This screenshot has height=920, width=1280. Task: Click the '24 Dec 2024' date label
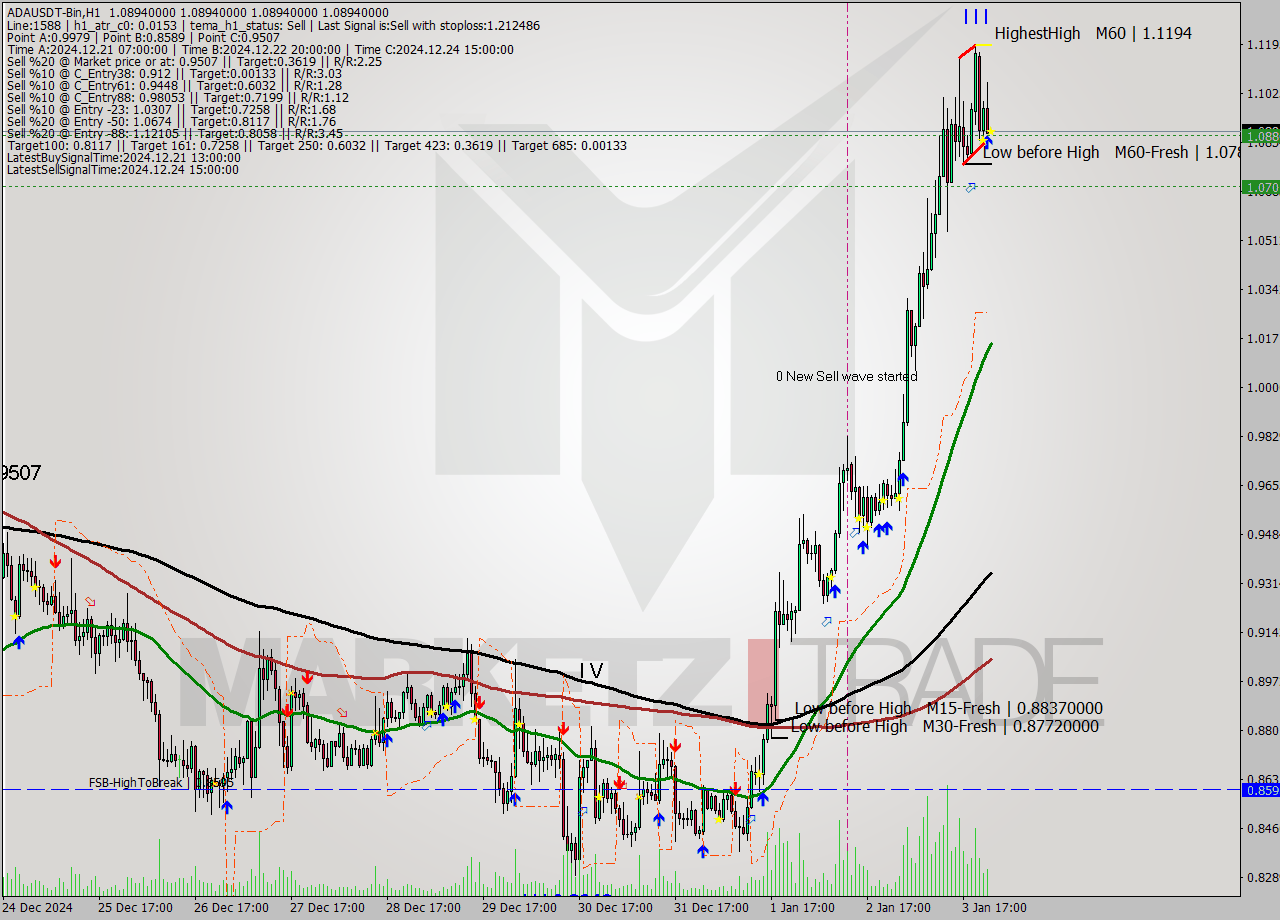click(x=38, y=908)
